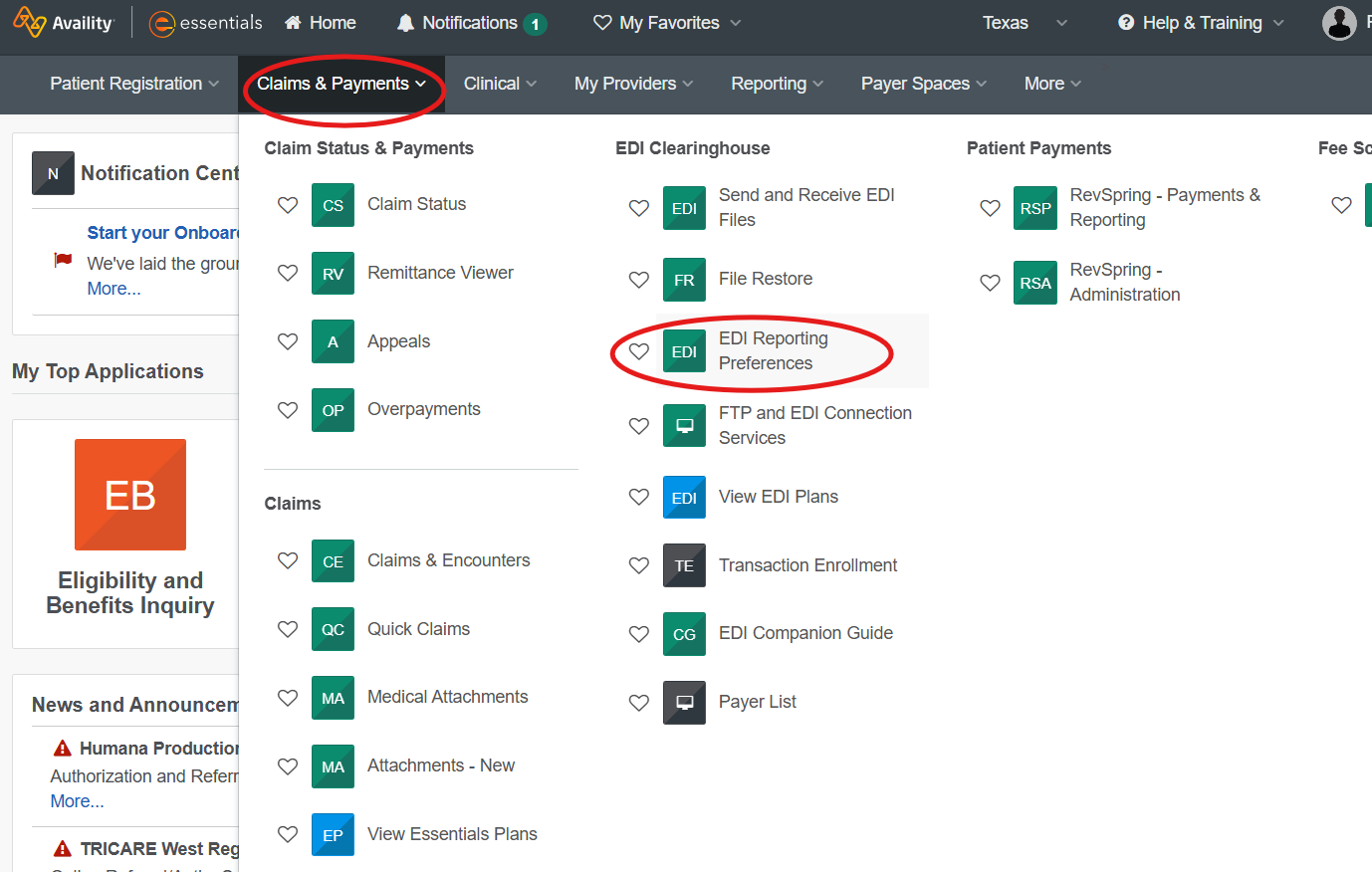Favorite Remittance Viewer with its heart
The image size is (1372, 872).
click(288, 273)
